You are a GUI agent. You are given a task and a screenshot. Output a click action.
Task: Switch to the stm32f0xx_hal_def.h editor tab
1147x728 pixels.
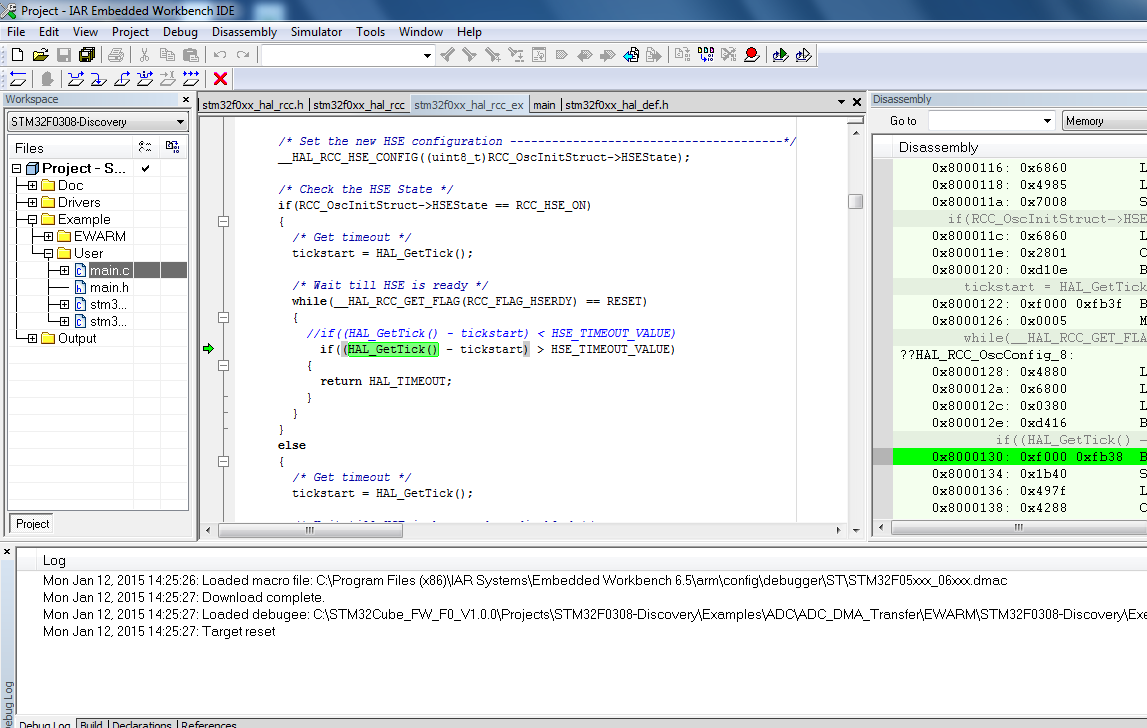point(617,105)
